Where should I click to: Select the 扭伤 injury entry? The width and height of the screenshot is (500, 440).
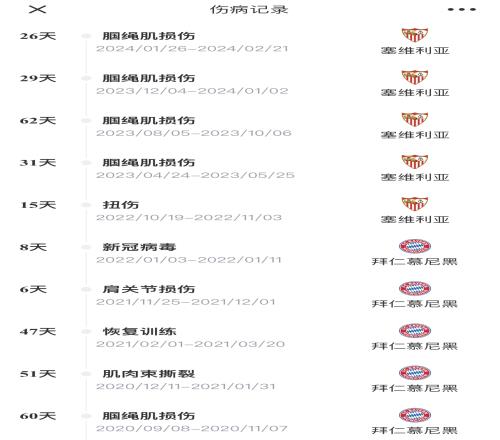pyautogui.click(x=121, y=205)
